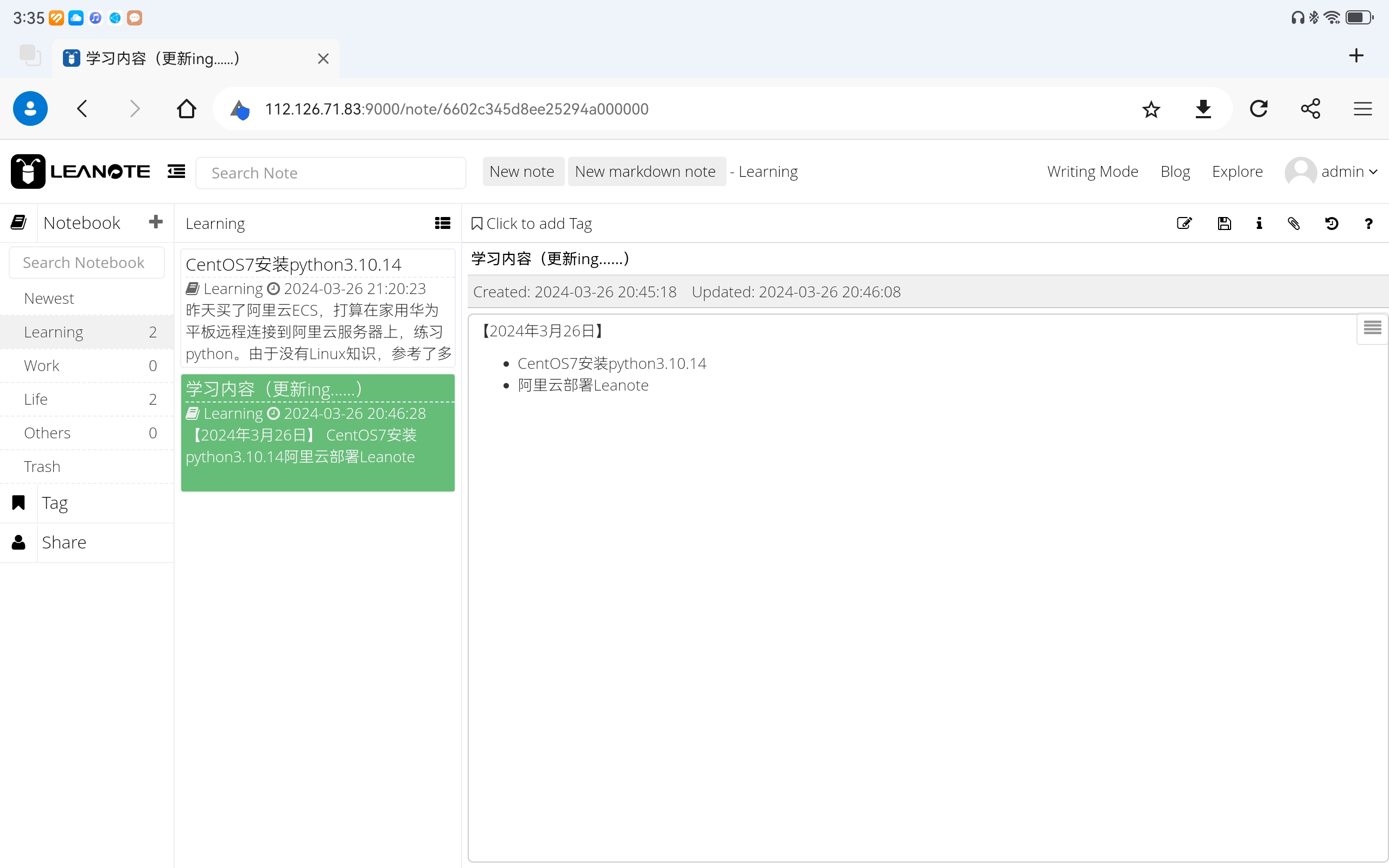Open note history icon
The height and width of the screenshot is (868, 1389).
tap(1331, 224)
